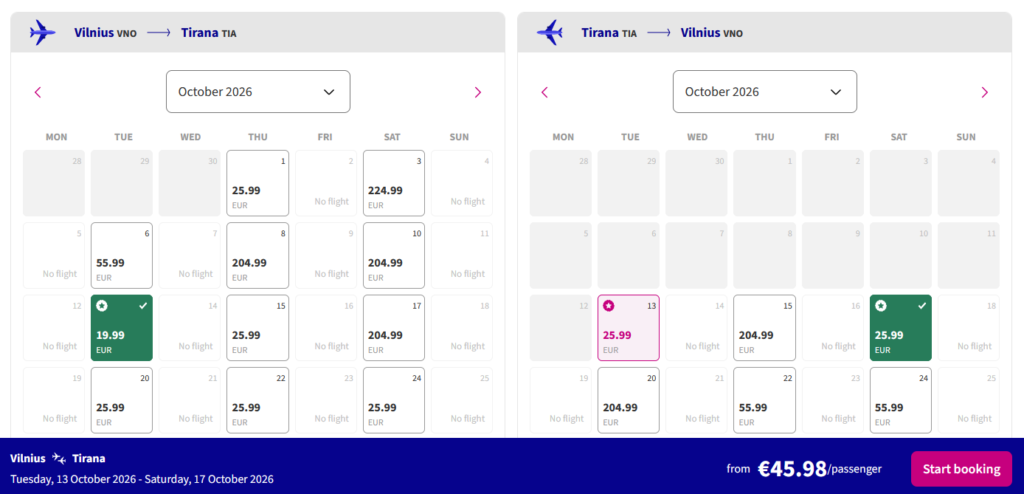Click the plane icon in bottom Vilnius–Tirana summary

pos(59,458)
